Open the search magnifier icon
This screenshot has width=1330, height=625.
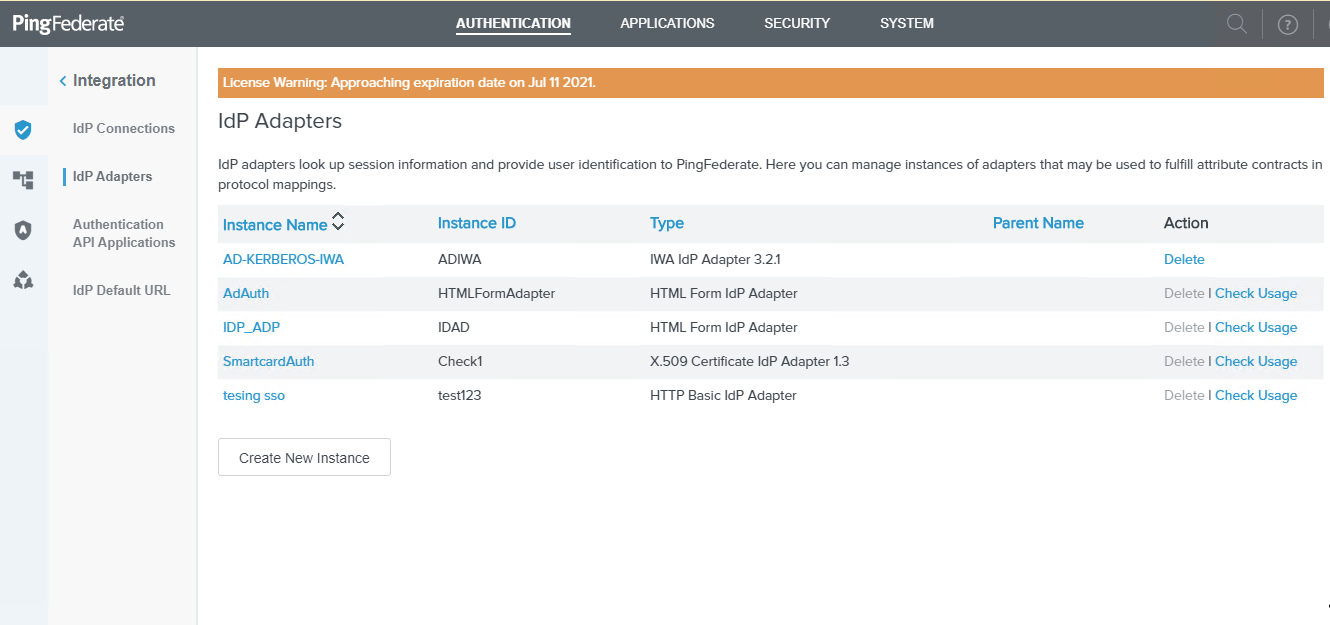coord(1237,24)
